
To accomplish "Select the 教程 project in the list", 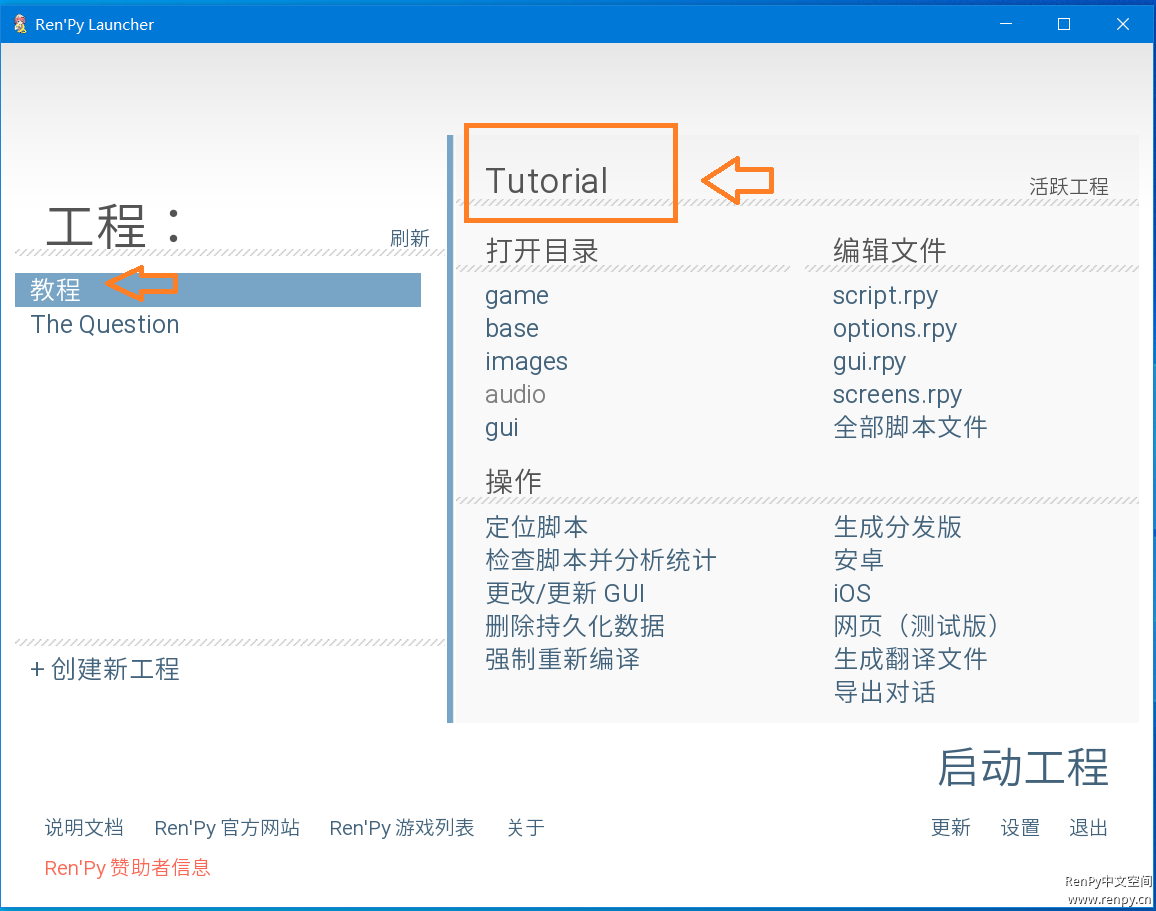I will 56,290.
